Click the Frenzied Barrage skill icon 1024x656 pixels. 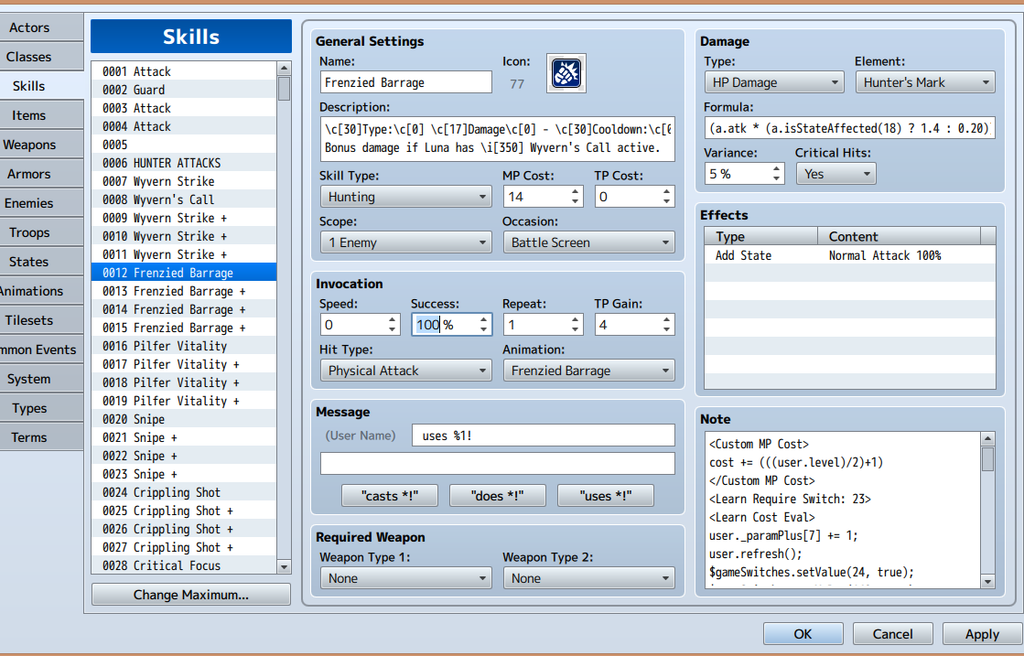(566, 74)
